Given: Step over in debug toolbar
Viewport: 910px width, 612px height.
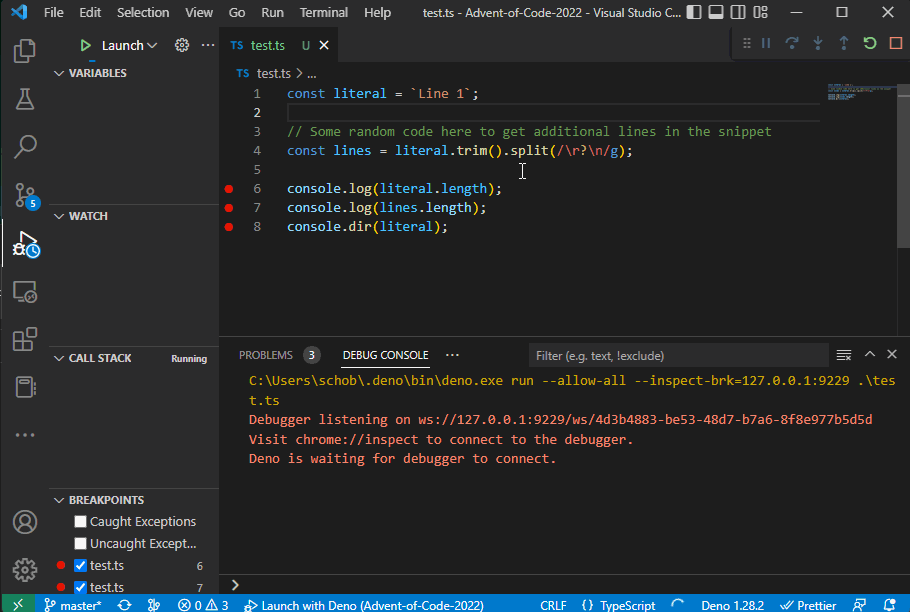Looking at the screenshot, I should 792,43.
